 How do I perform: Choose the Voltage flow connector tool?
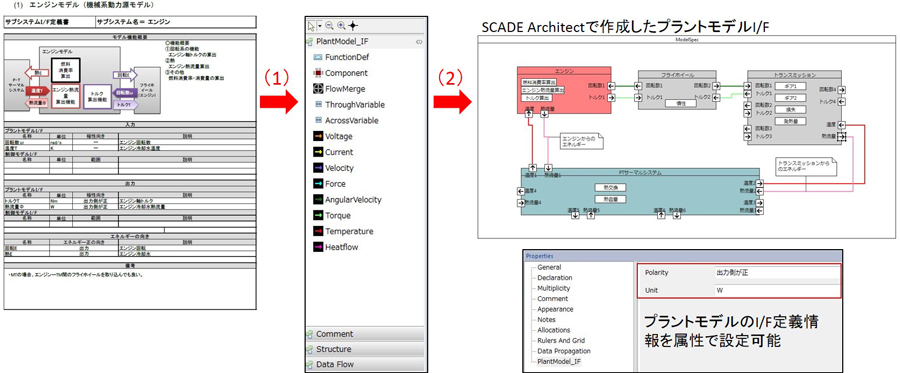click(333, 137)
